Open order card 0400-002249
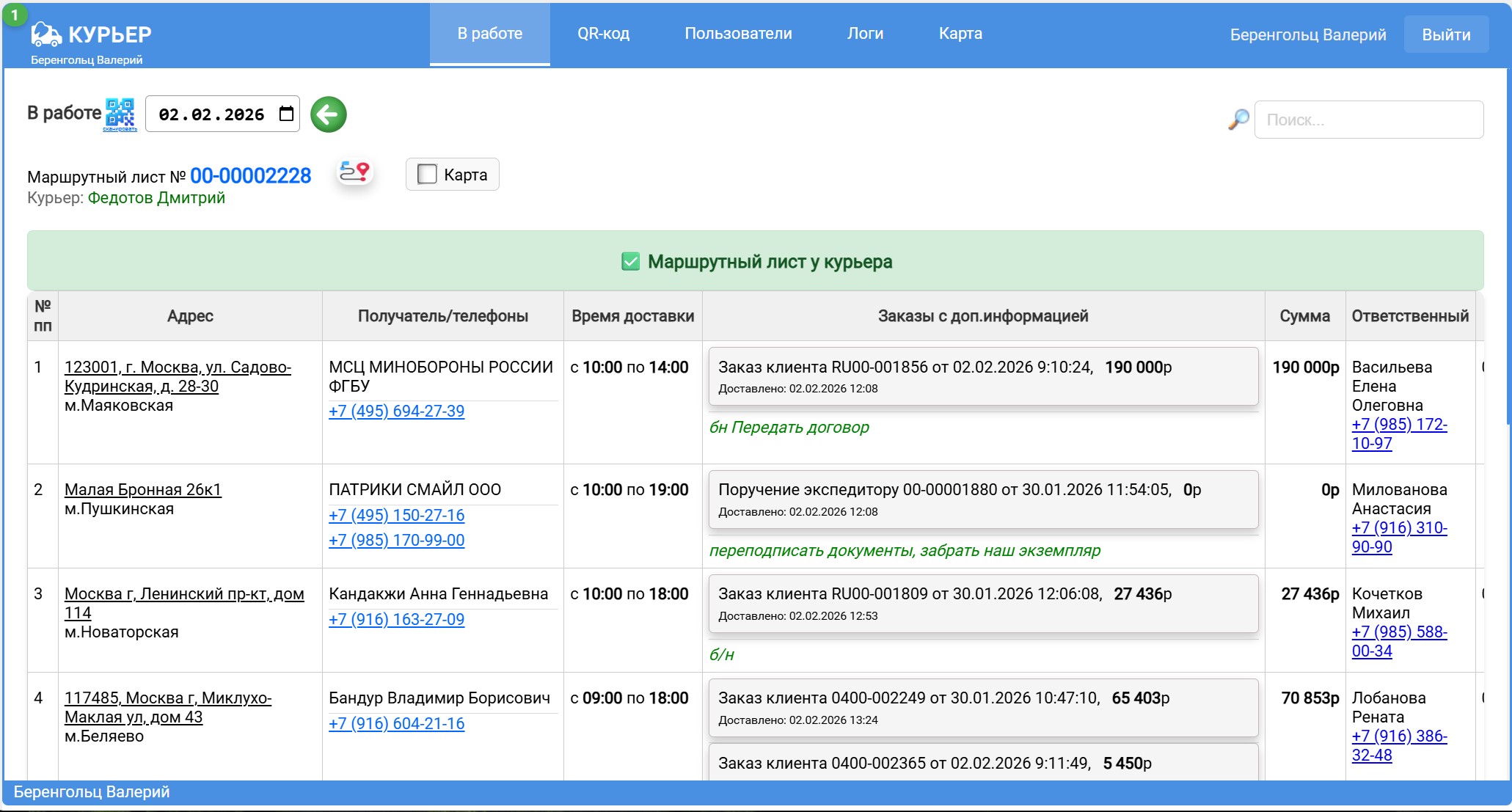This screenshot has width=1512, height=812. [x=983, y=708]
